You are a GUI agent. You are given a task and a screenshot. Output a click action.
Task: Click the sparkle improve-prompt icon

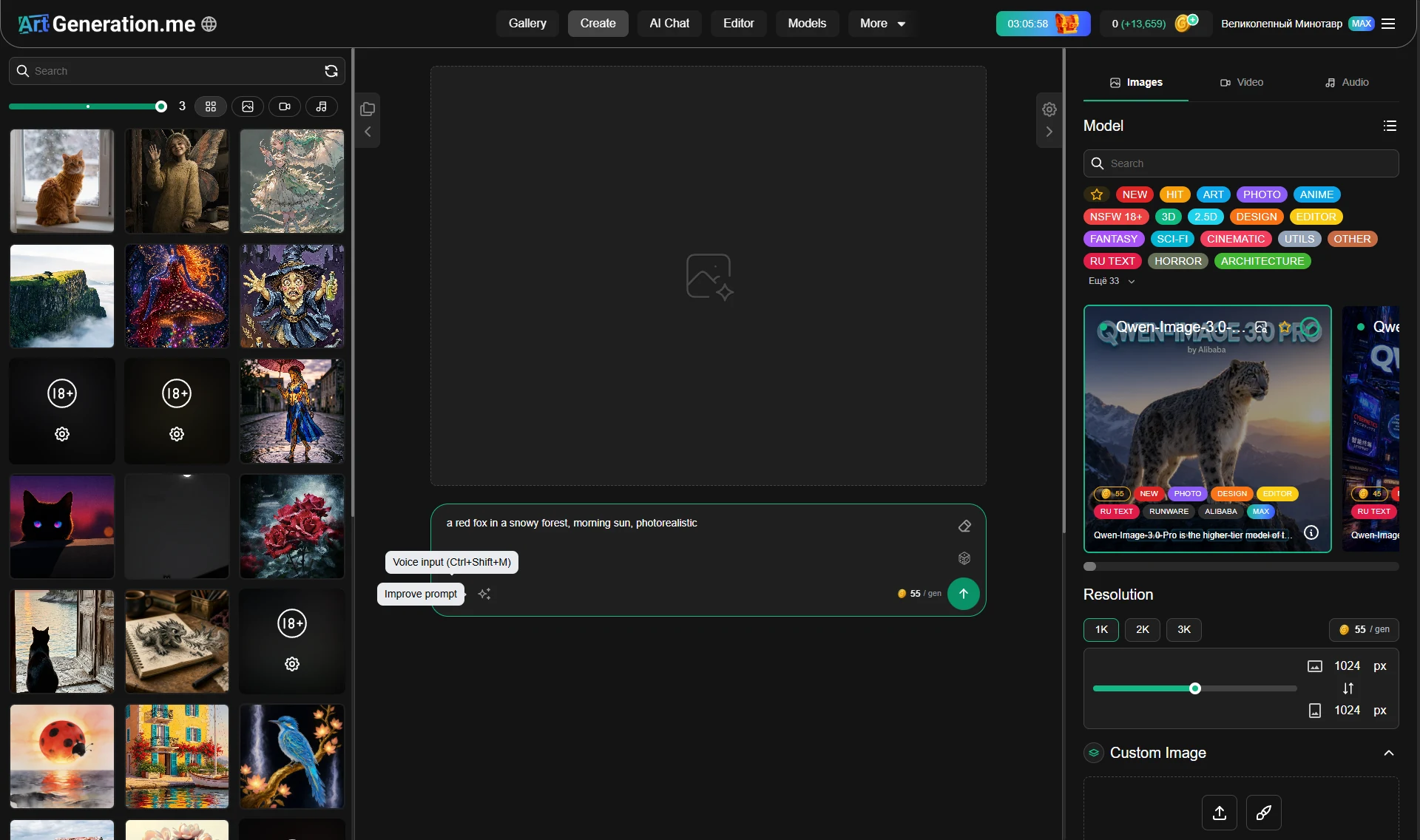[x=484, y=594]
